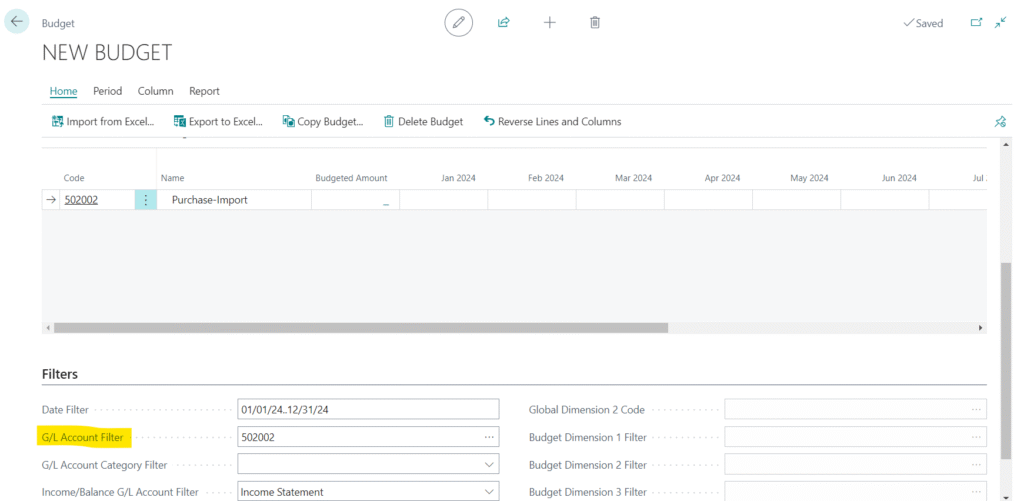
Task: Click the back arrow button
Action: point(17,21)
